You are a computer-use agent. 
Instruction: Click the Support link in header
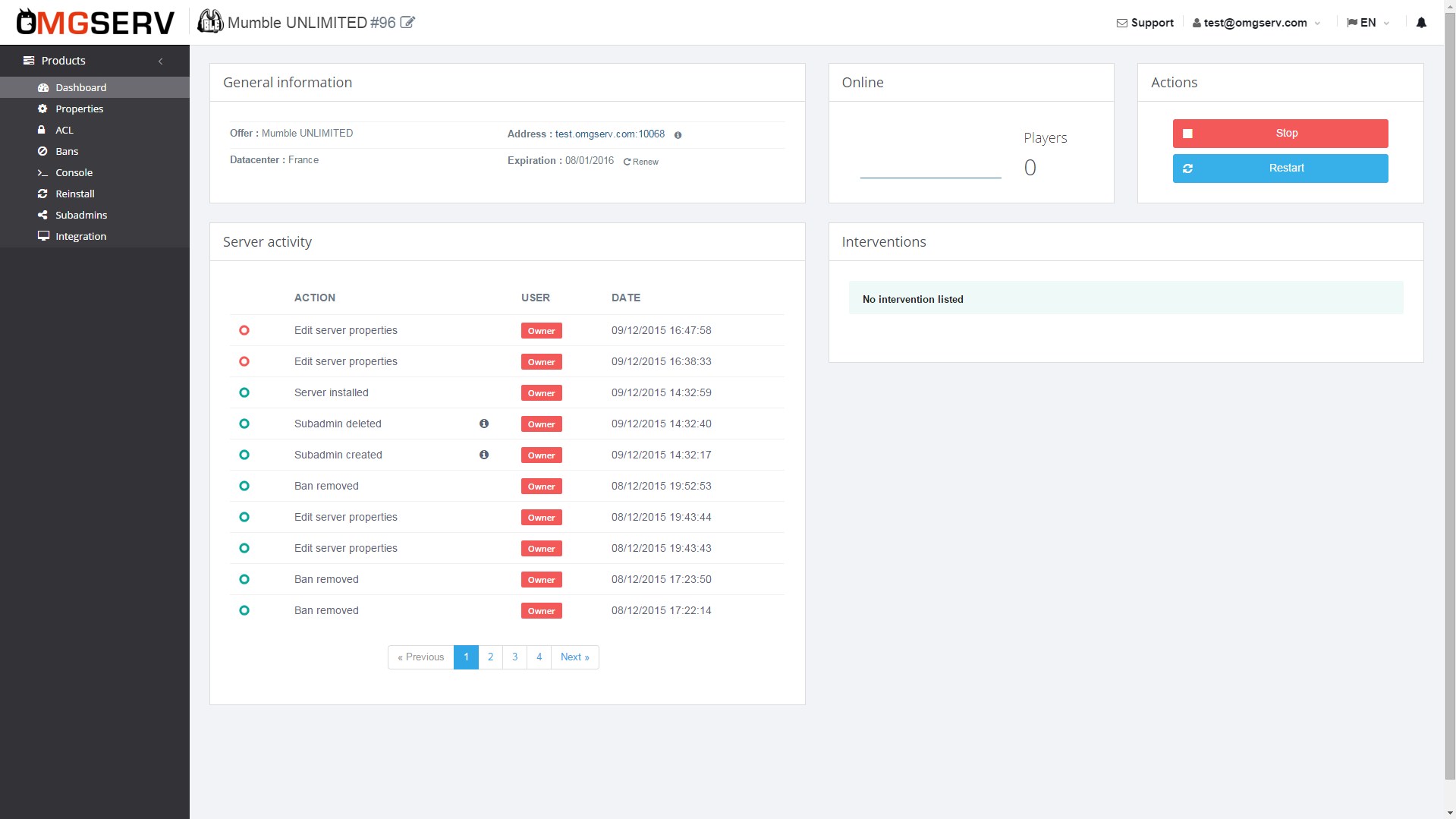coord(1145,23)
